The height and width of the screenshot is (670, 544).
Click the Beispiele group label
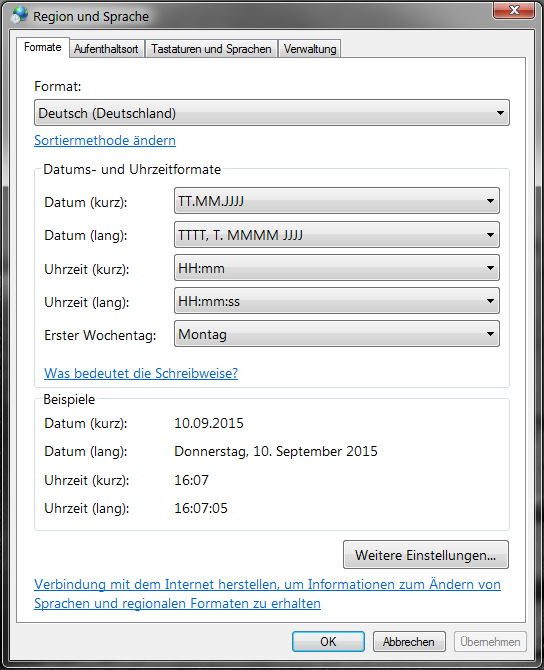[x=69, y=400]
